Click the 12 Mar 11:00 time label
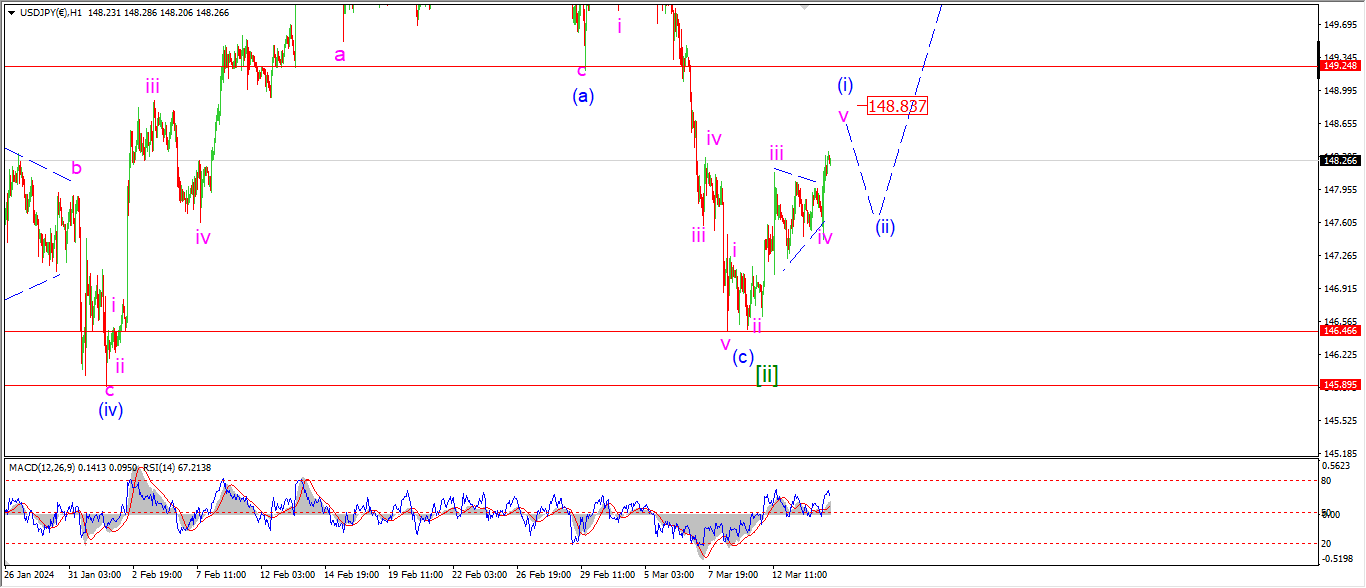 point(798,575)
